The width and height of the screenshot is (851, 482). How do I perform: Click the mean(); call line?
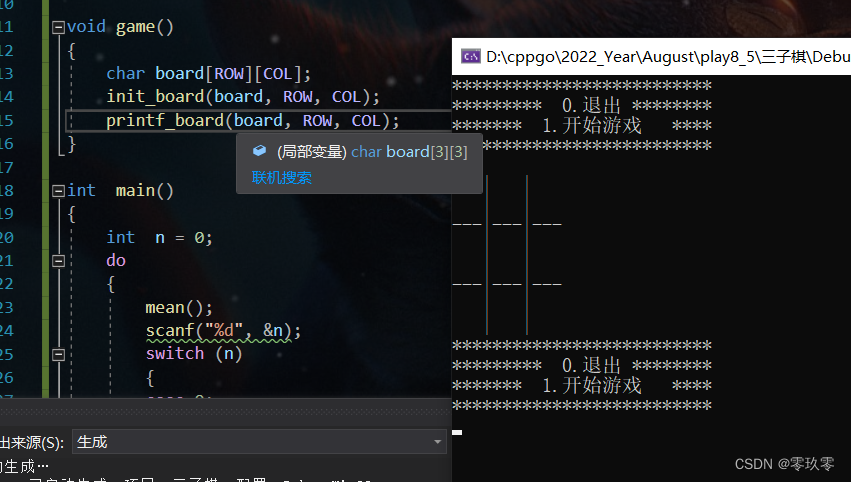[x=179, y=308]
